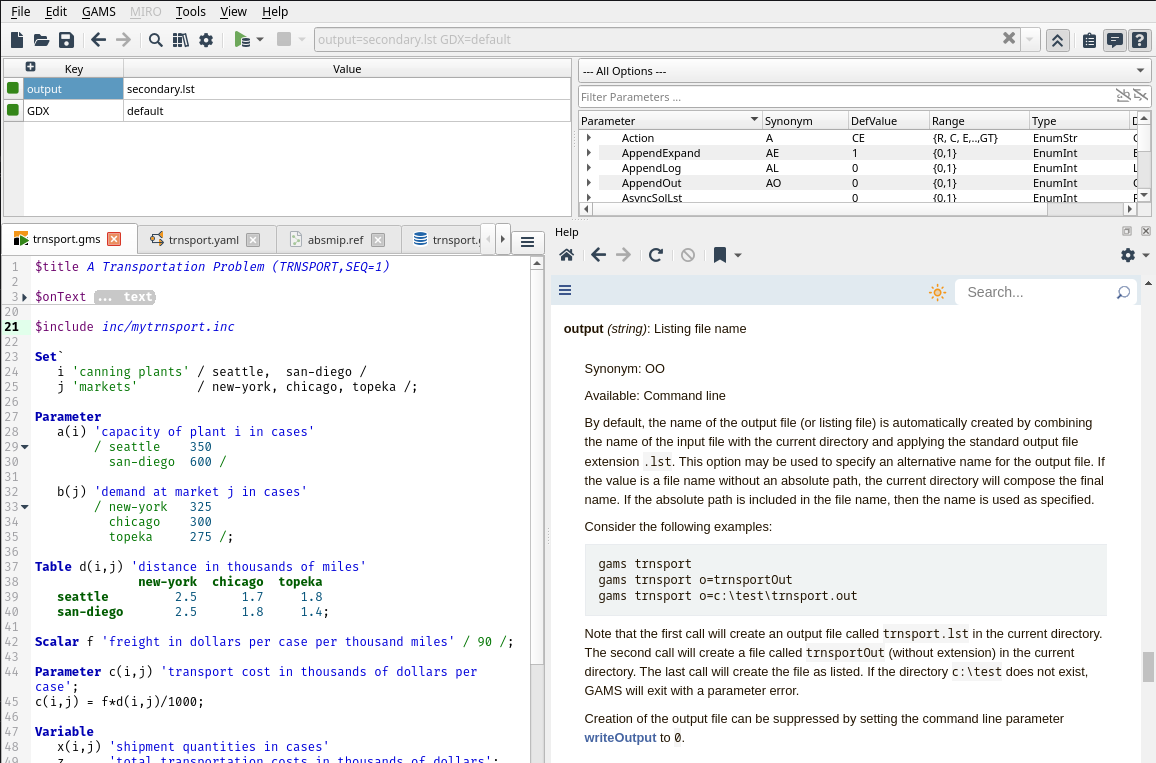Screen dimensions: 1156x763
Task: Click the Run GAMS play icon
Action: click(x=241, y=40)
